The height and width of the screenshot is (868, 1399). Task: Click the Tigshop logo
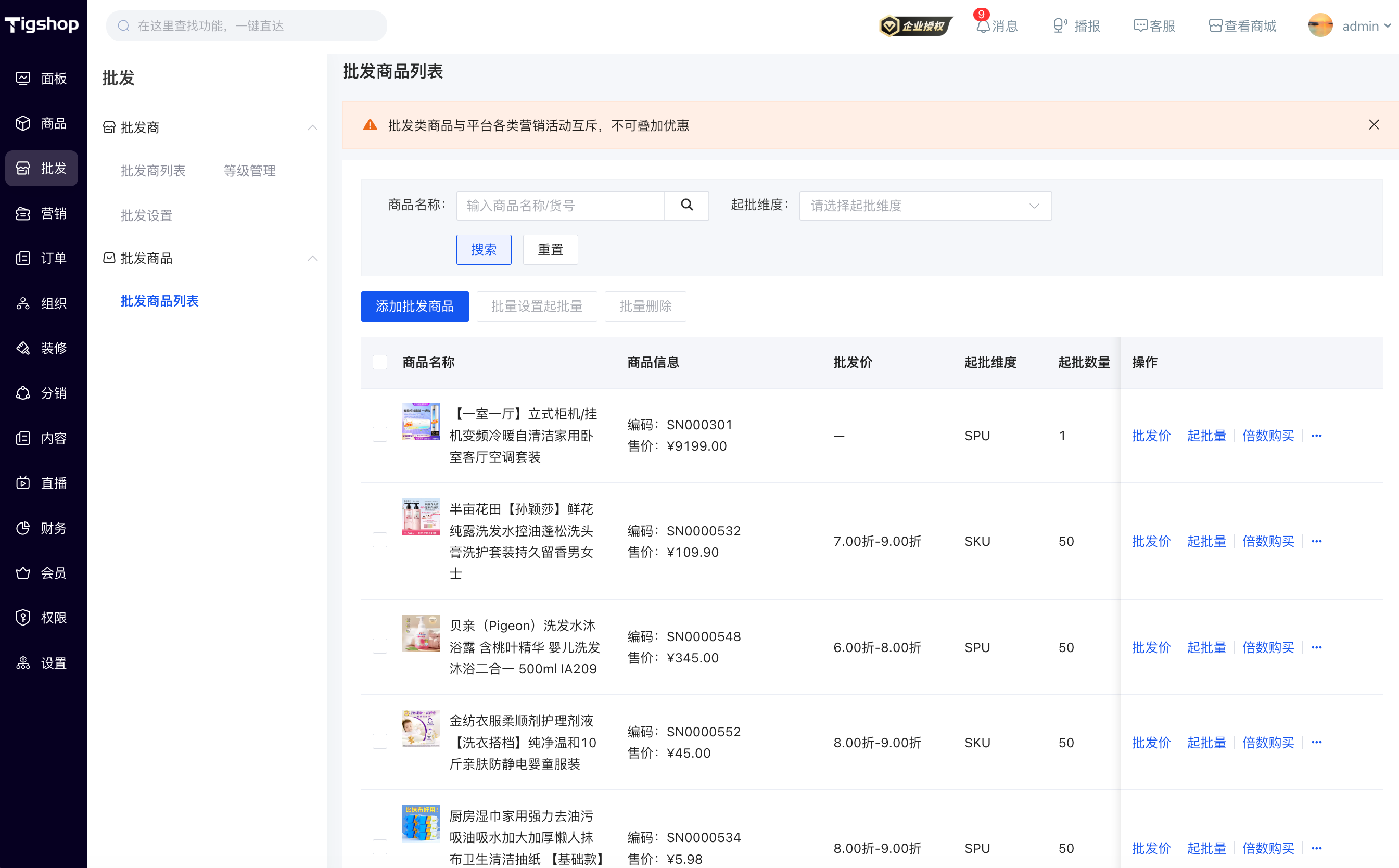coord(42,24)
